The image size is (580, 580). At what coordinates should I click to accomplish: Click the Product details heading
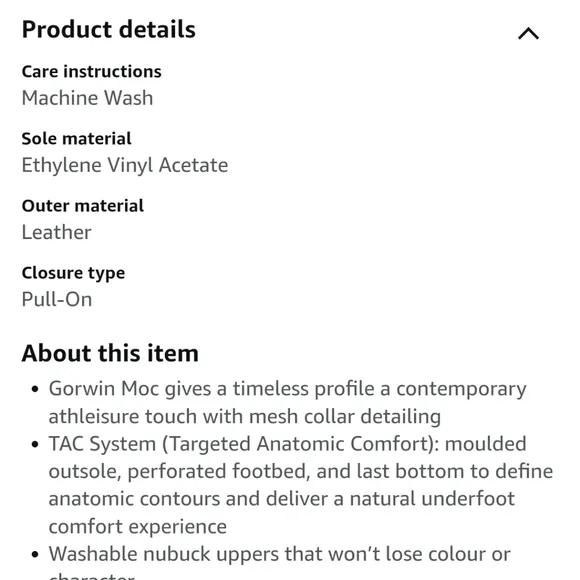(x=108, y=29)
